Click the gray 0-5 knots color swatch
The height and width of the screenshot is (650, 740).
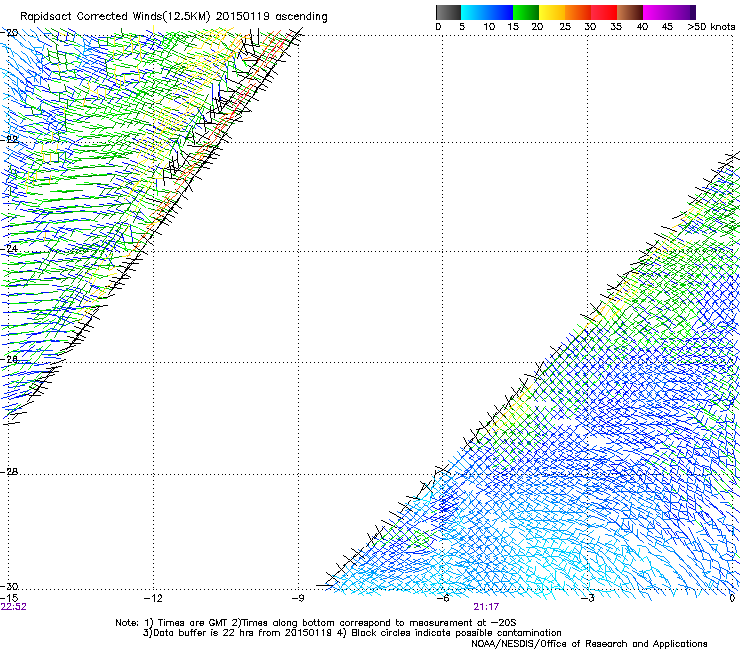[448, 12]
